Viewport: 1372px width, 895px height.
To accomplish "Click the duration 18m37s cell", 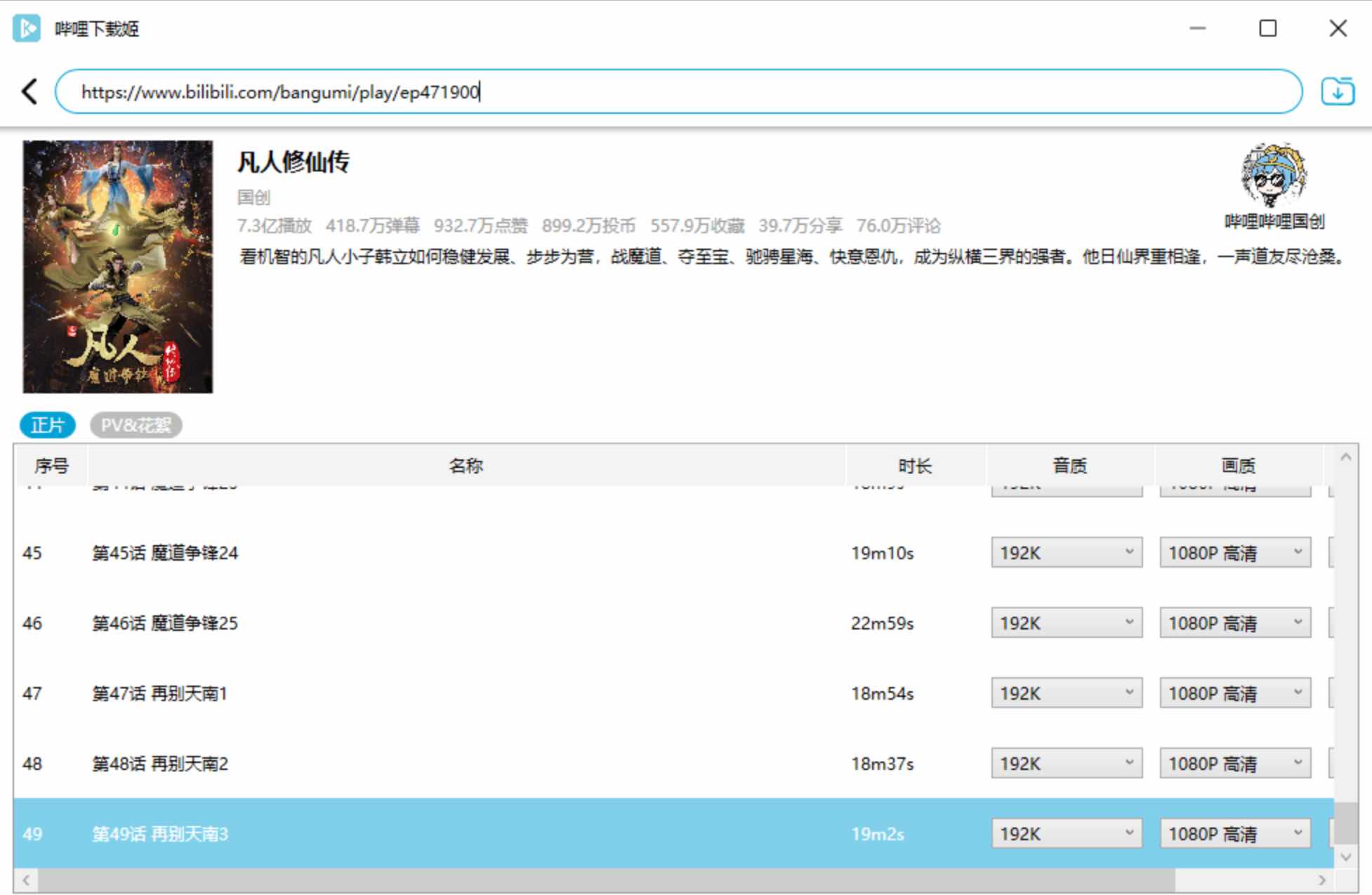I will (x=883, y=764).
